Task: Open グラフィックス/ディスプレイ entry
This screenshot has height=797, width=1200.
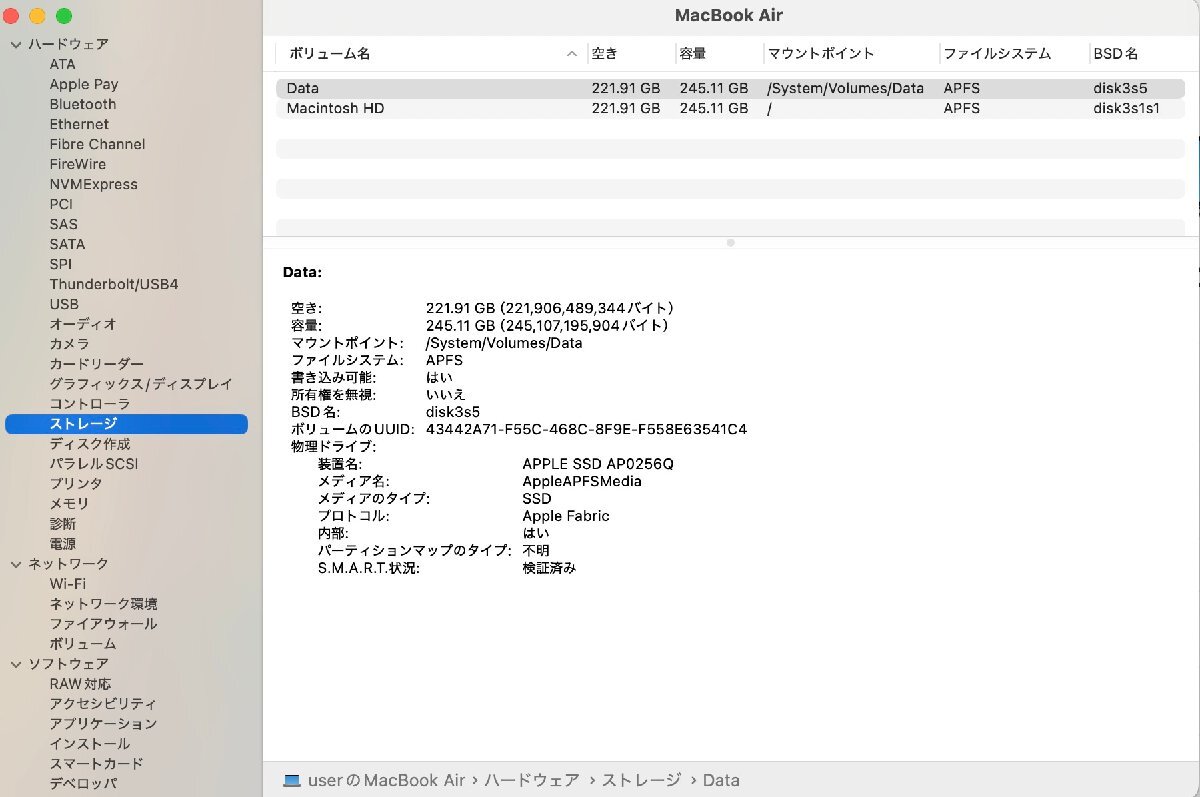Action: [141, 384]
